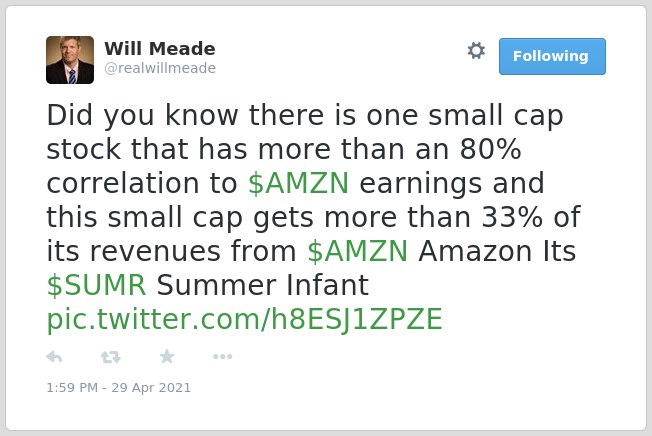Image resolution: width=652 pixels, height=436 pixels.
Task: Open the pic.twitter.com/h8ESJ1ZPZE image link
Action: pos(244,319)
